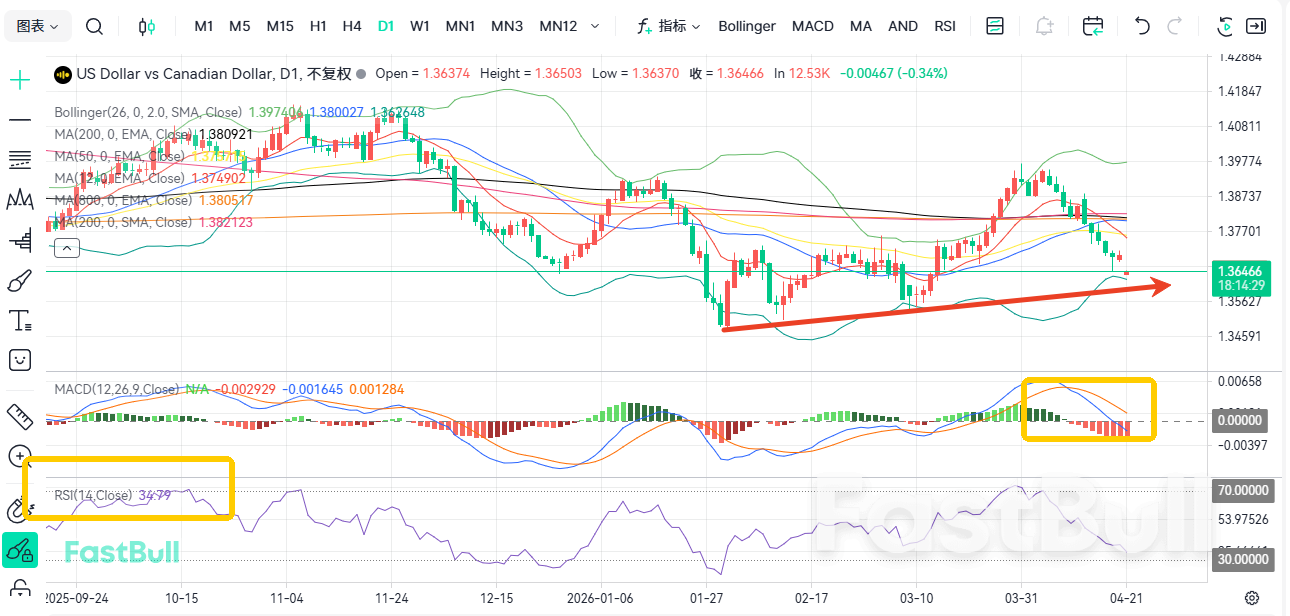
Task: Switch to the H4 timeframe
Action: [x=352, y=26]
